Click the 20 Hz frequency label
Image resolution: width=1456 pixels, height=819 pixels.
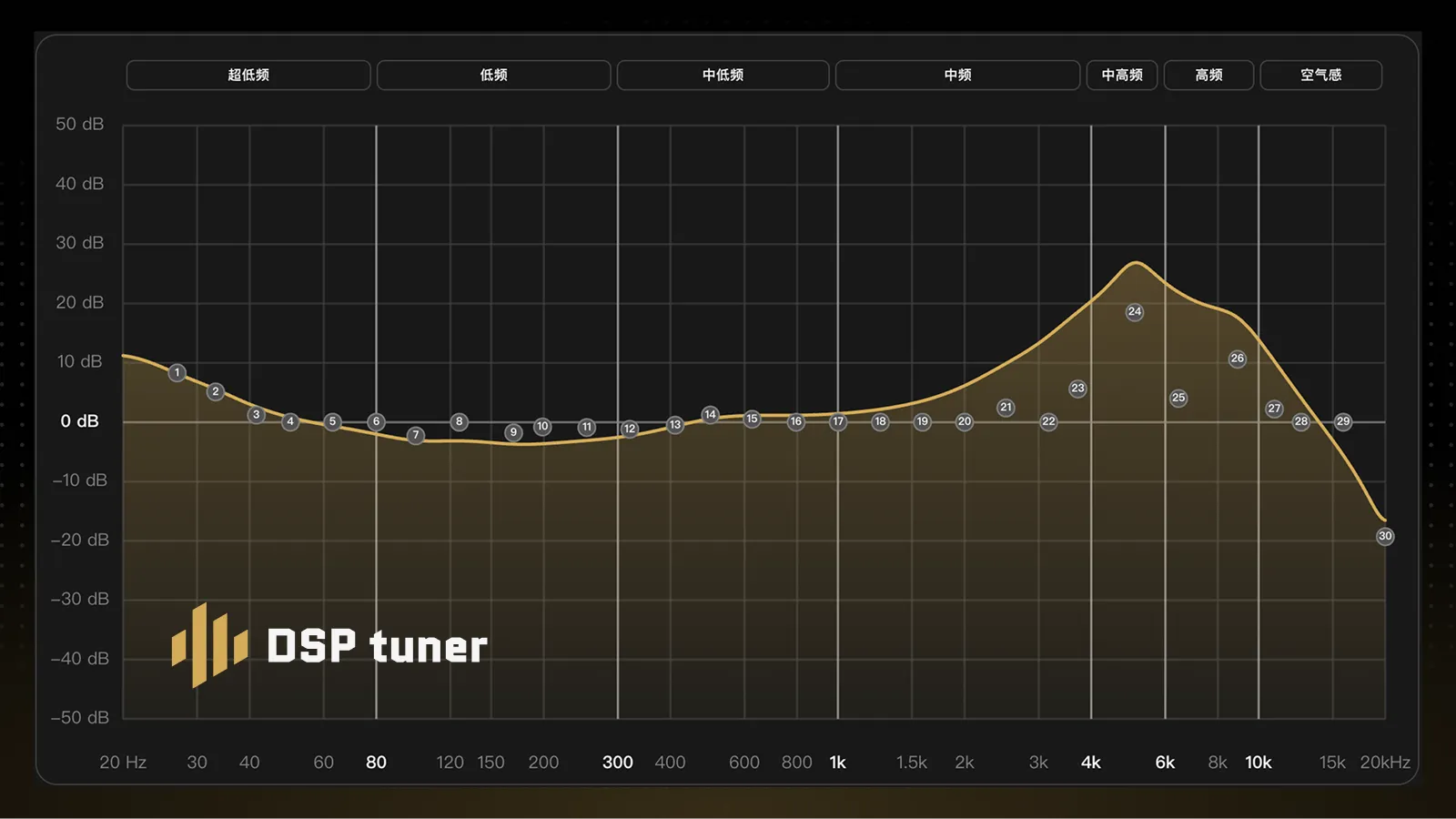[x=123, y=763]
